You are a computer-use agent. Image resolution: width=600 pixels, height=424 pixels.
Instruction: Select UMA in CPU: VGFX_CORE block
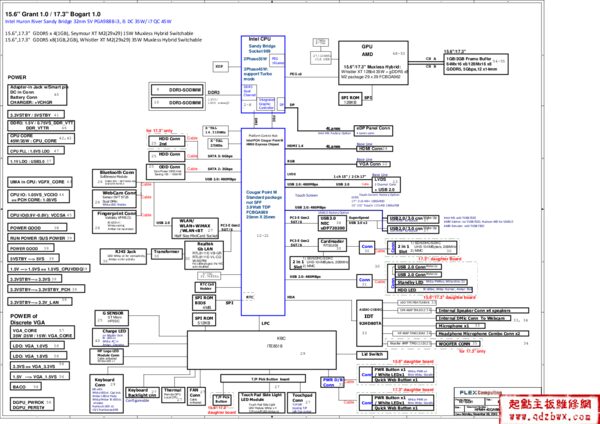(40, 182)
